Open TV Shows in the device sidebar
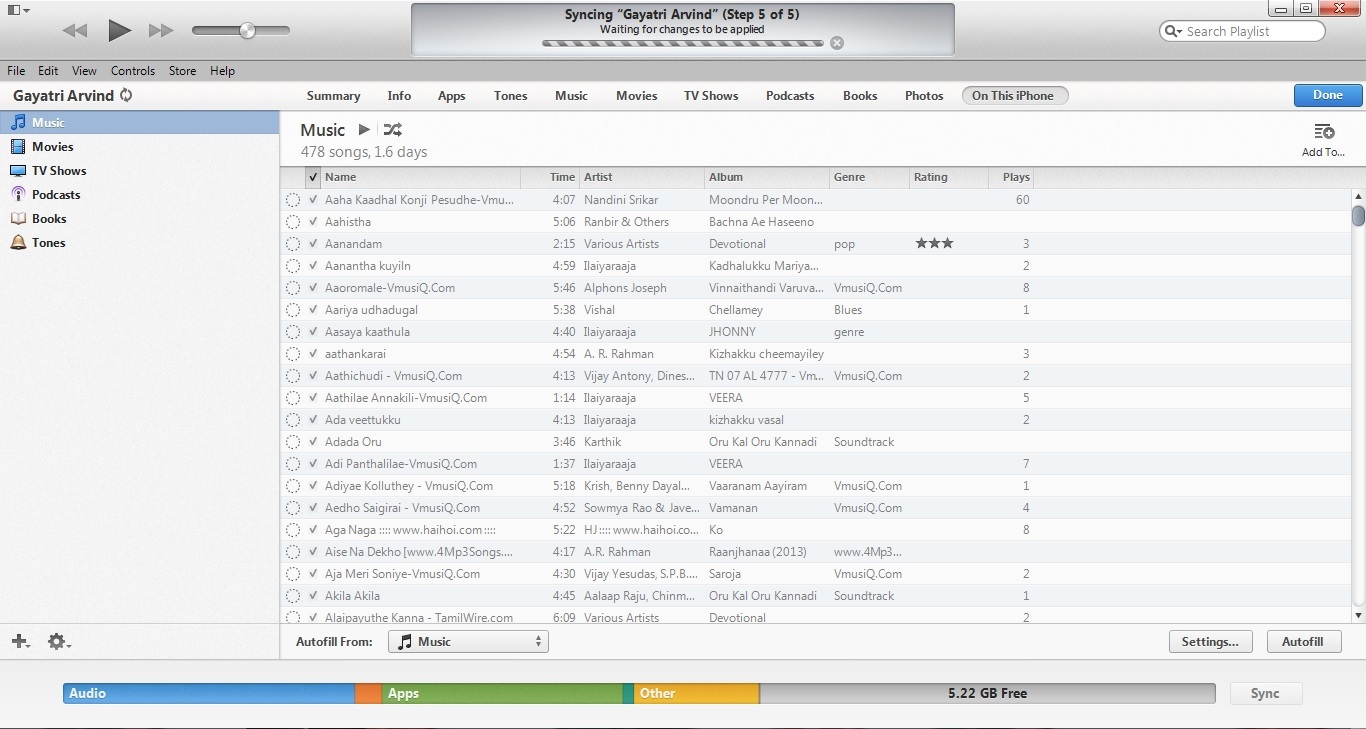This screenshot has width=1366, height=729. (140, 170)
